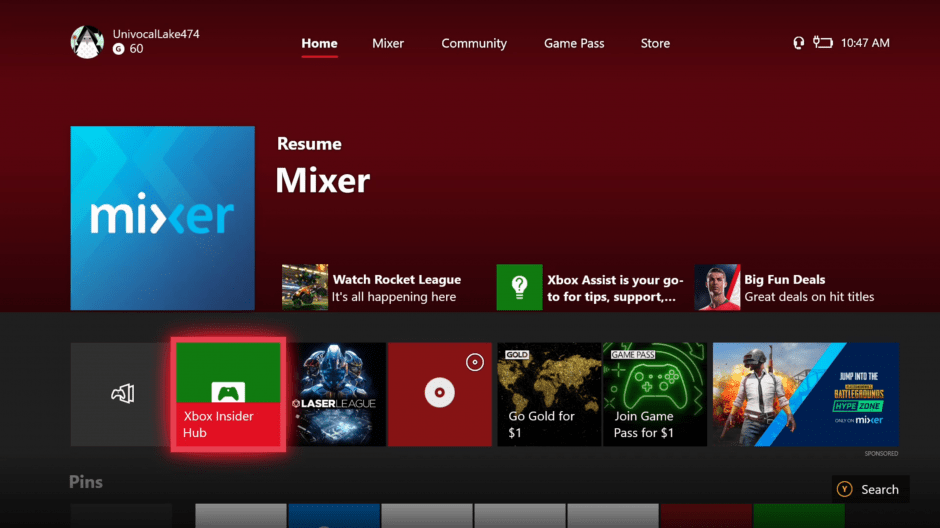Open Xbox Assist tips and support link

tap(615, 288)
